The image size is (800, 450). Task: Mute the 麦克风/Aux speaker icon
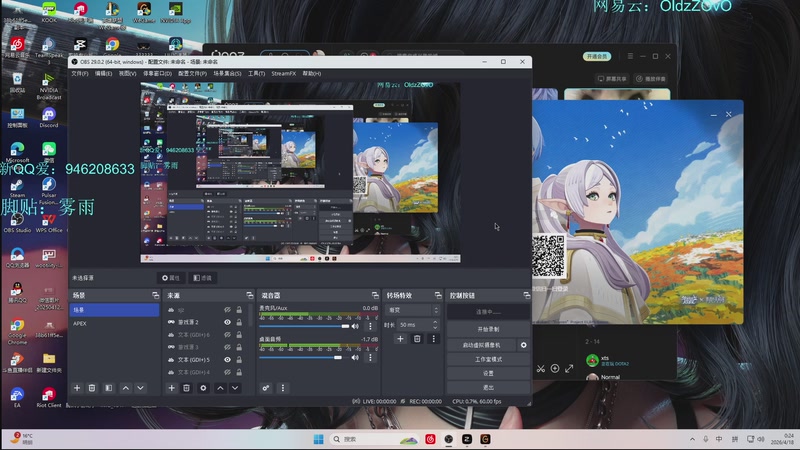point(355,327)
